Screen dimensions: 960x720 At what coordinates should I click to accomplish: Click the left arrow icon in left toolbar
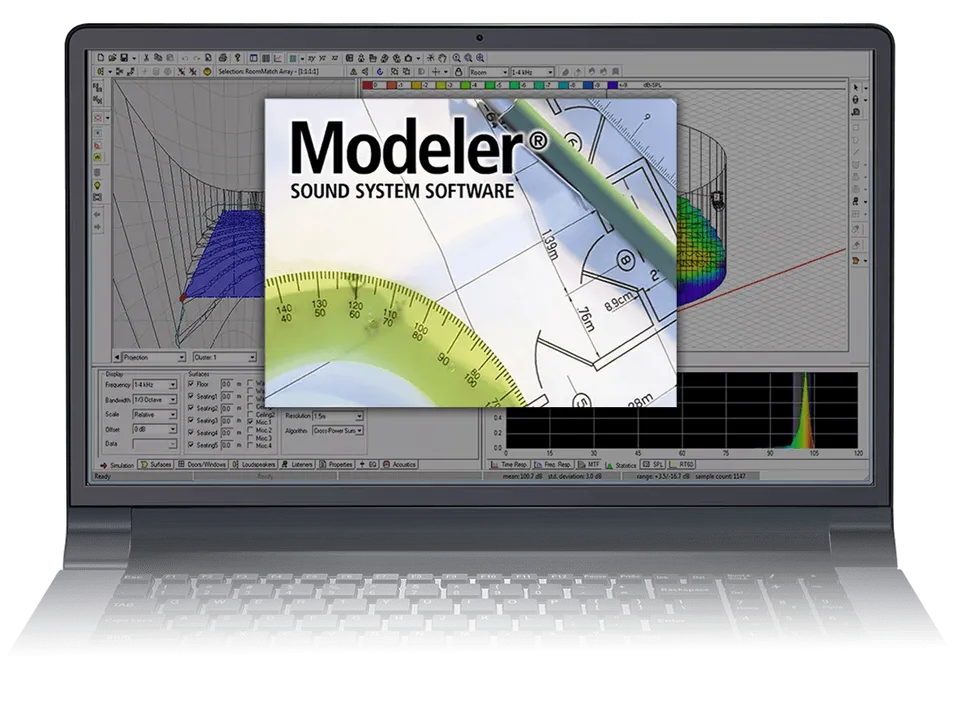click(98, 214)
